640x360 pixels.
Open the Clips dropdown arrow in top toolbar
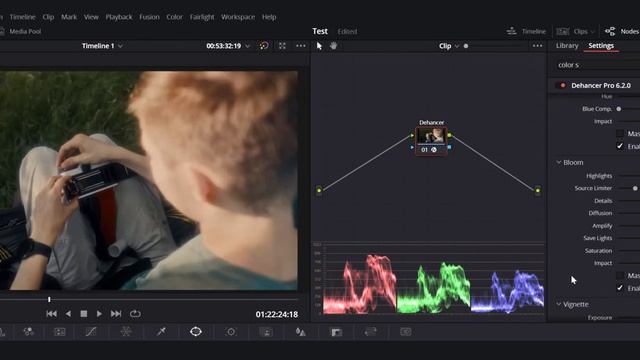pyautogui.click(x=593, y=32)
